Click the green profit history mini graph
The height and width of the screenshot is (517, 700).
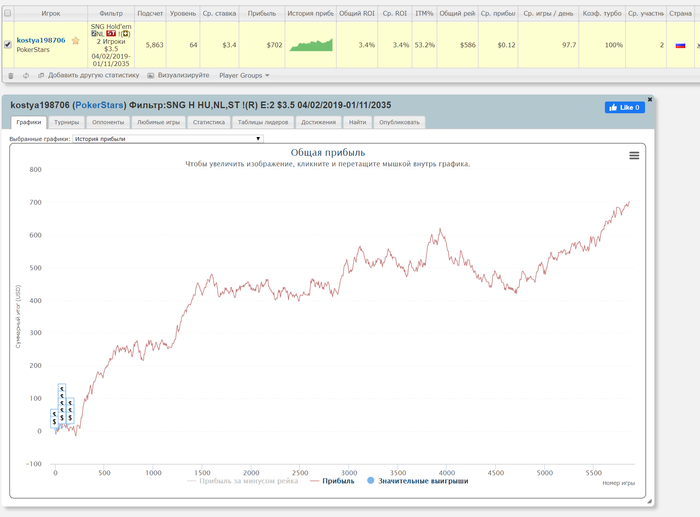click(311, 45)
